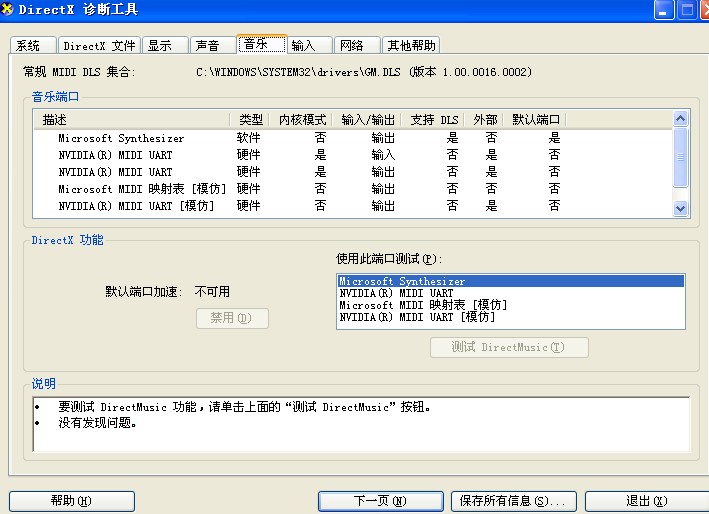Choose NVIDIA(R) MIDI UART [模仿] in test list
709x514 pixels.
click(x=510, y=317)
